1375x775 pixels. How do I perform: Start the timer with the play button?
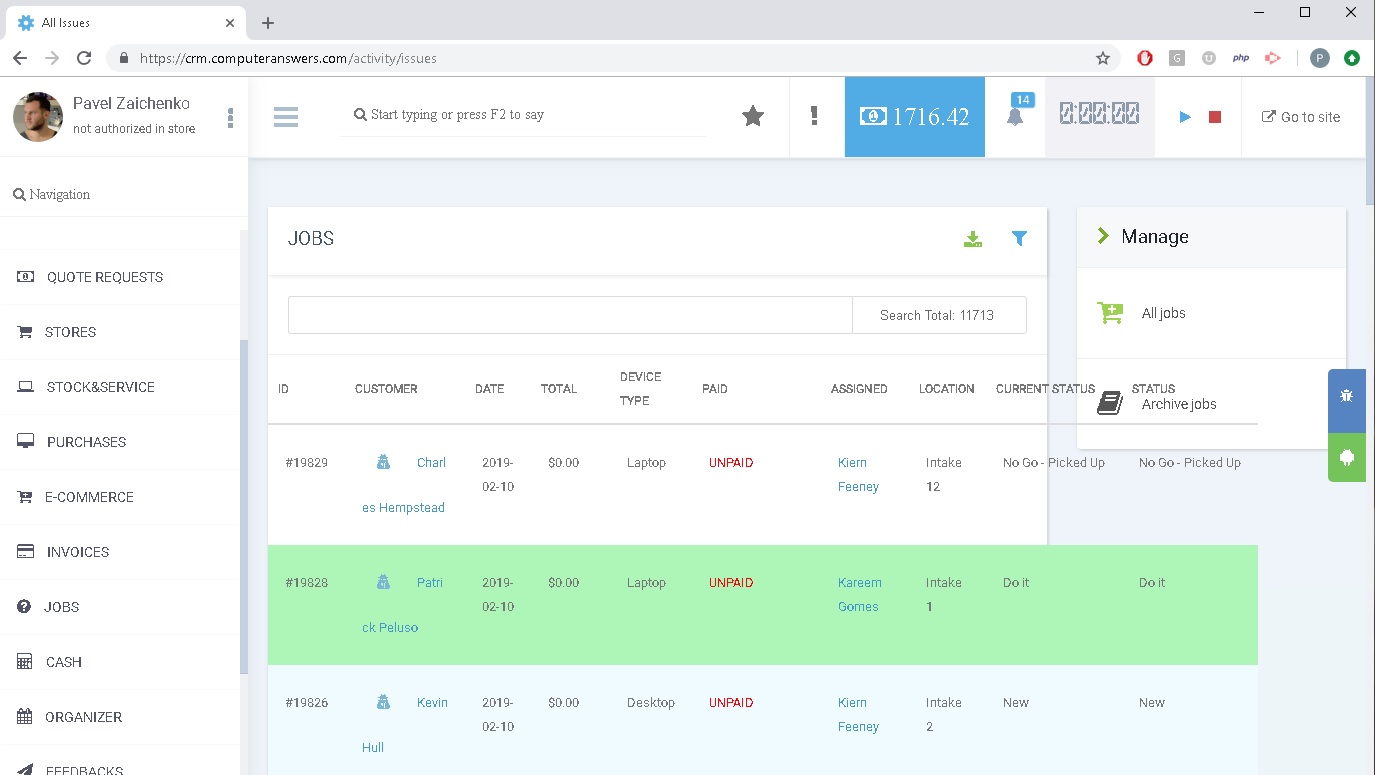pos(1185,117)
